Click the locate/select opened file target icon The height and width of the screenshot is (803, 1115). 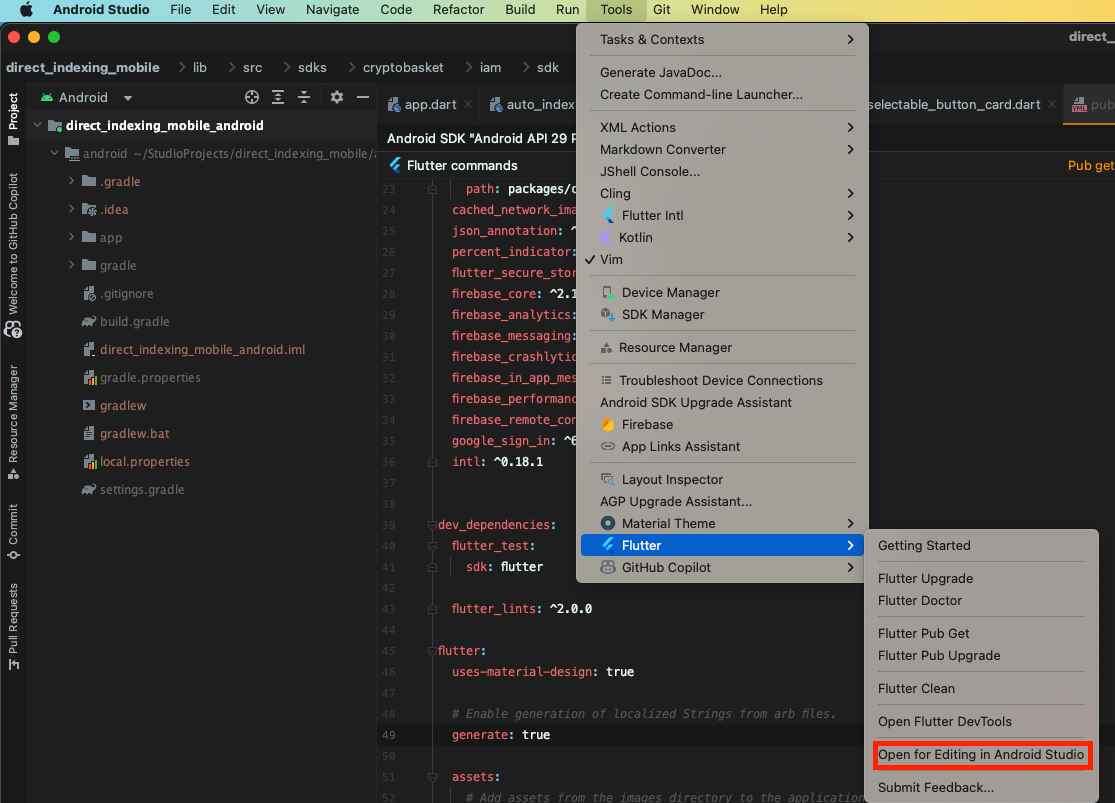(x=252, y=97)
